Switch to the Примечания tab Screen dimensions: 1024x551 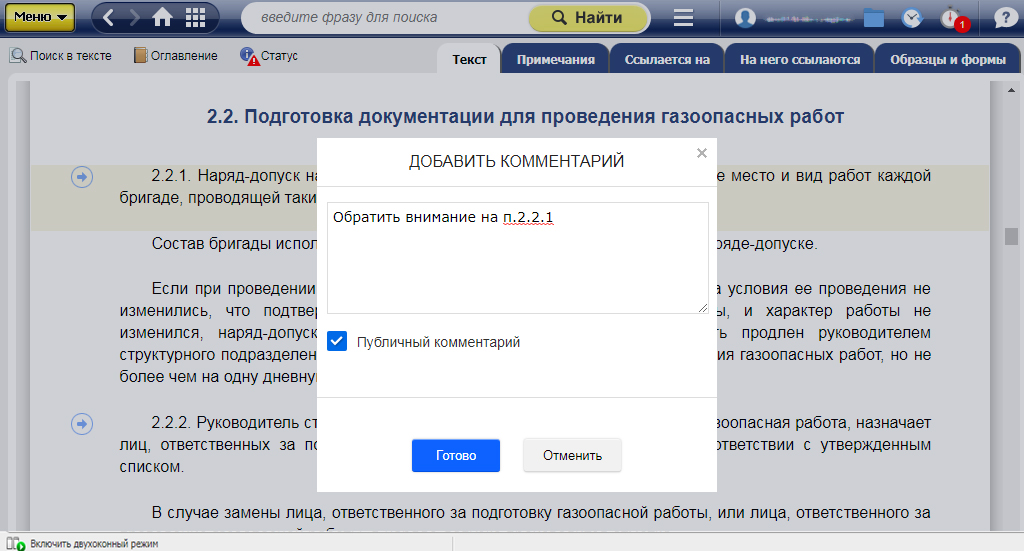[555, 59]
